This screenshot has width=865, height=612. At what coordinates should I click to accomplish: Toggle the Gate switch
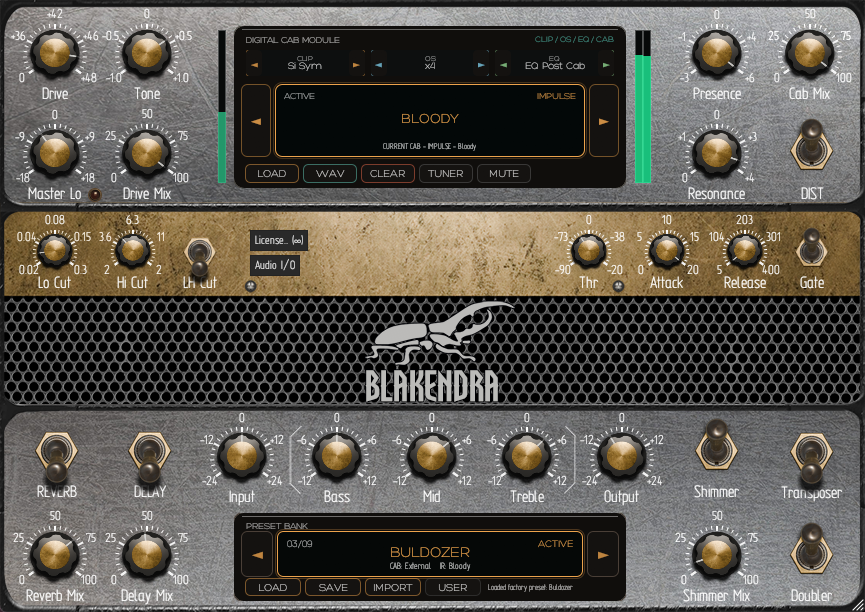pyautogui.click(x=811, y=249)
